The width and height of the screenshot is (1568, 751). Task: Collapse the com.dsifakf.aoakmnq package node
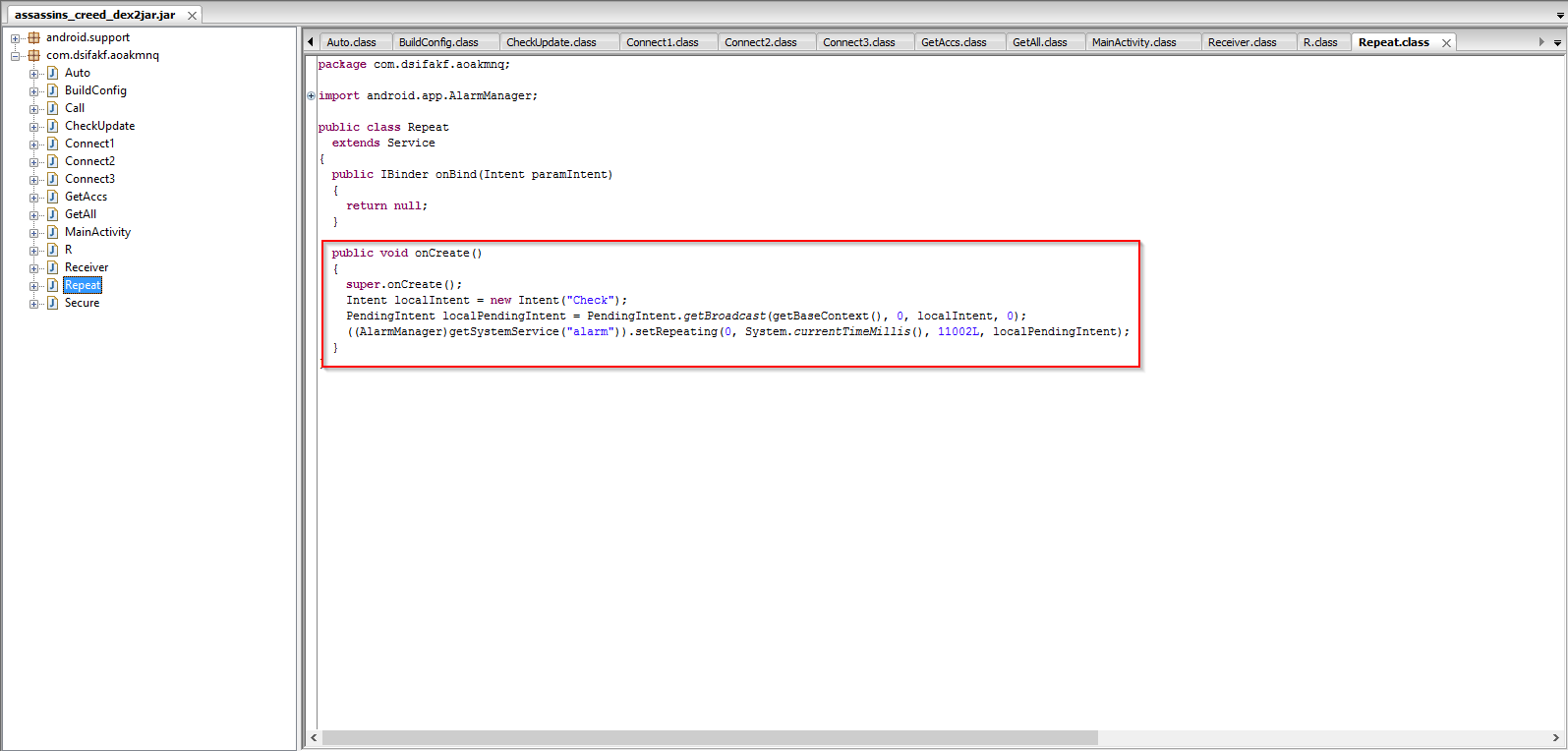coord(16,56)
